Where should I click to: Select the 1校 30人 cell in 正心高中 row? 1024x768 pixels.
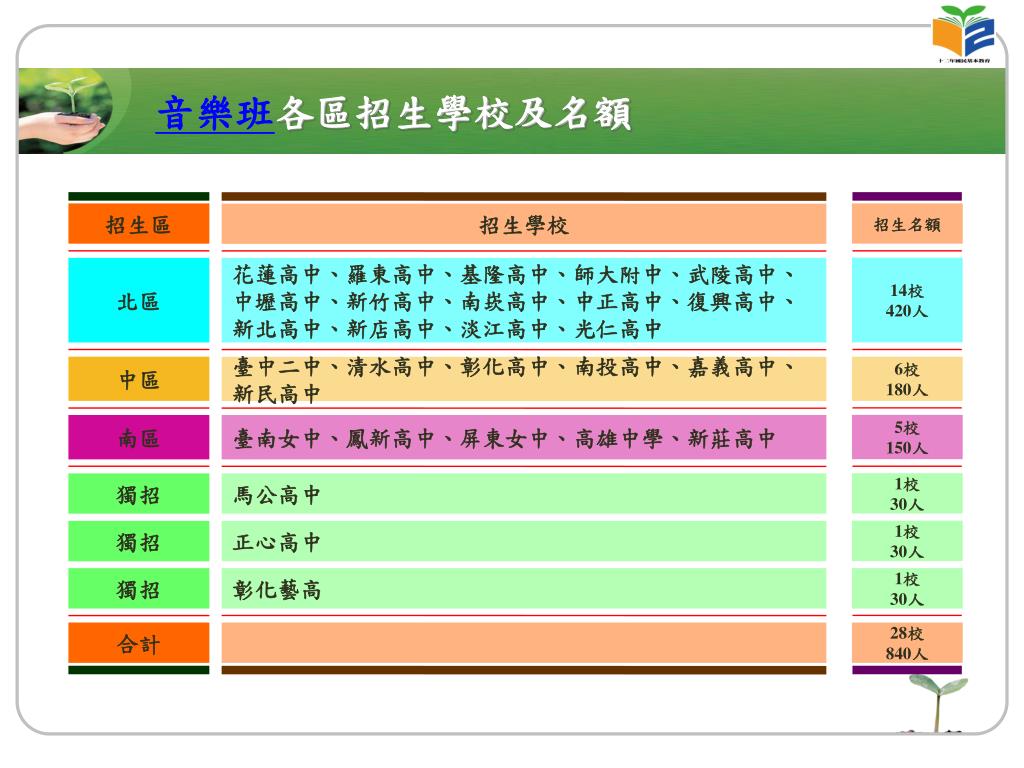point(906,541)
